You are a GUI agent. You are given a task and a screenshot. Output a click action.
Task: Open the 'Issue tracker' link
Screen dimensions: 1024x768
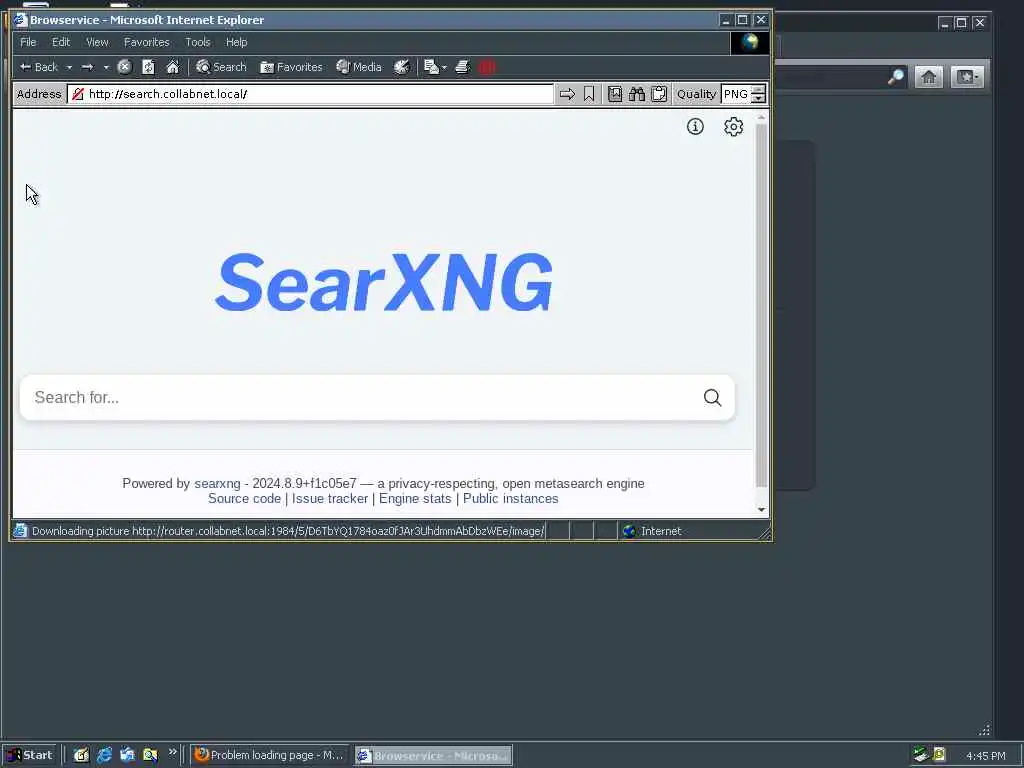coord(330,499)
